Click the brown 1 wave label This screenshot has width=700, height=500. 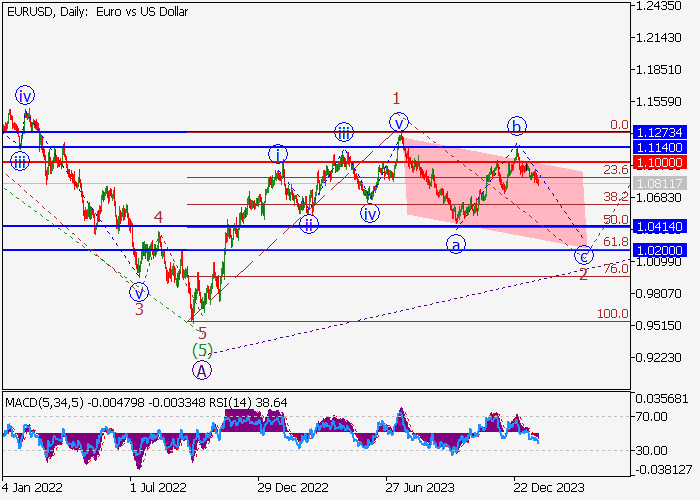point(396,98)
